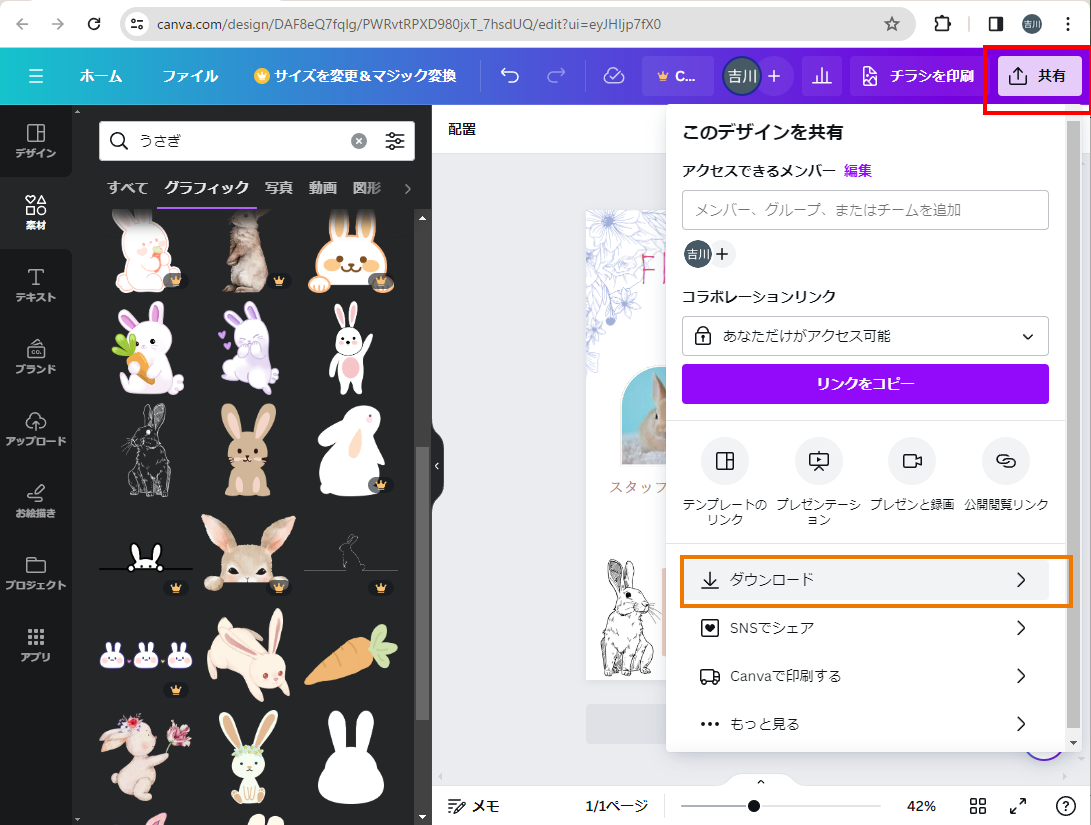This screenshot has width=1091, height=825.
Task: Open search filter settings icon
Action: tap(395, 141)
